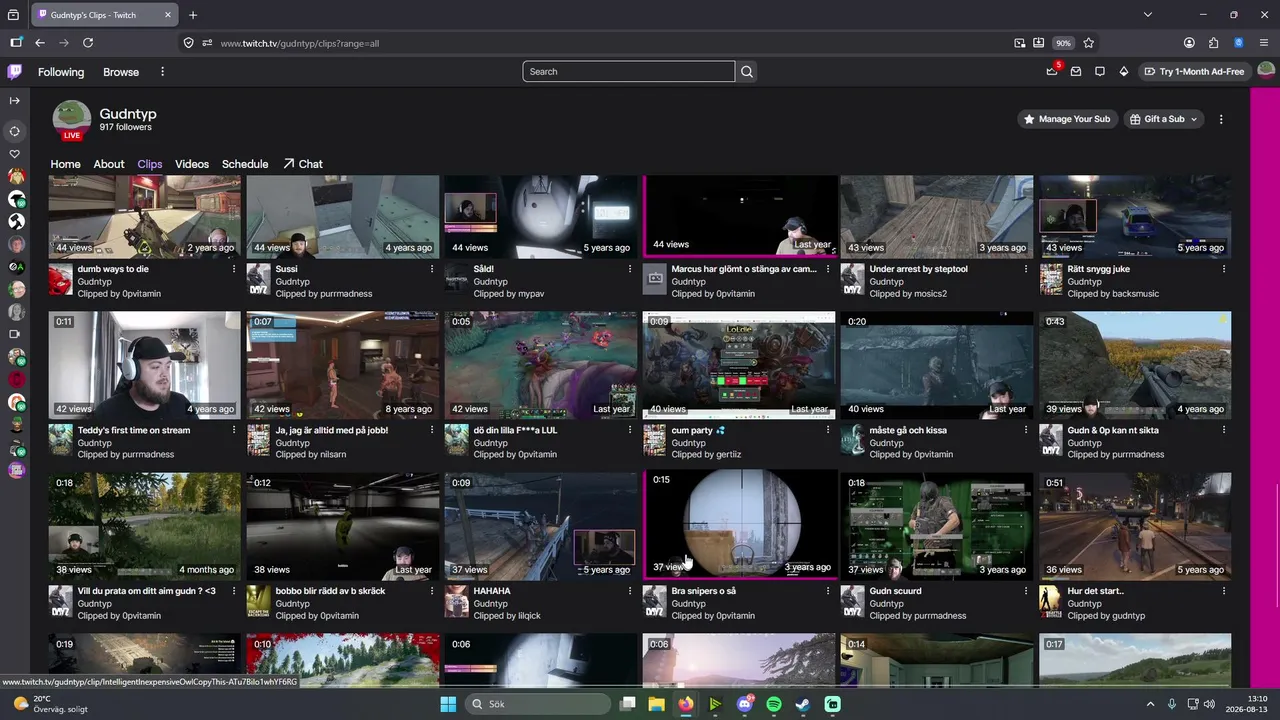Click Try 1-Month Ad-Free button

(x=1195, y=72)
